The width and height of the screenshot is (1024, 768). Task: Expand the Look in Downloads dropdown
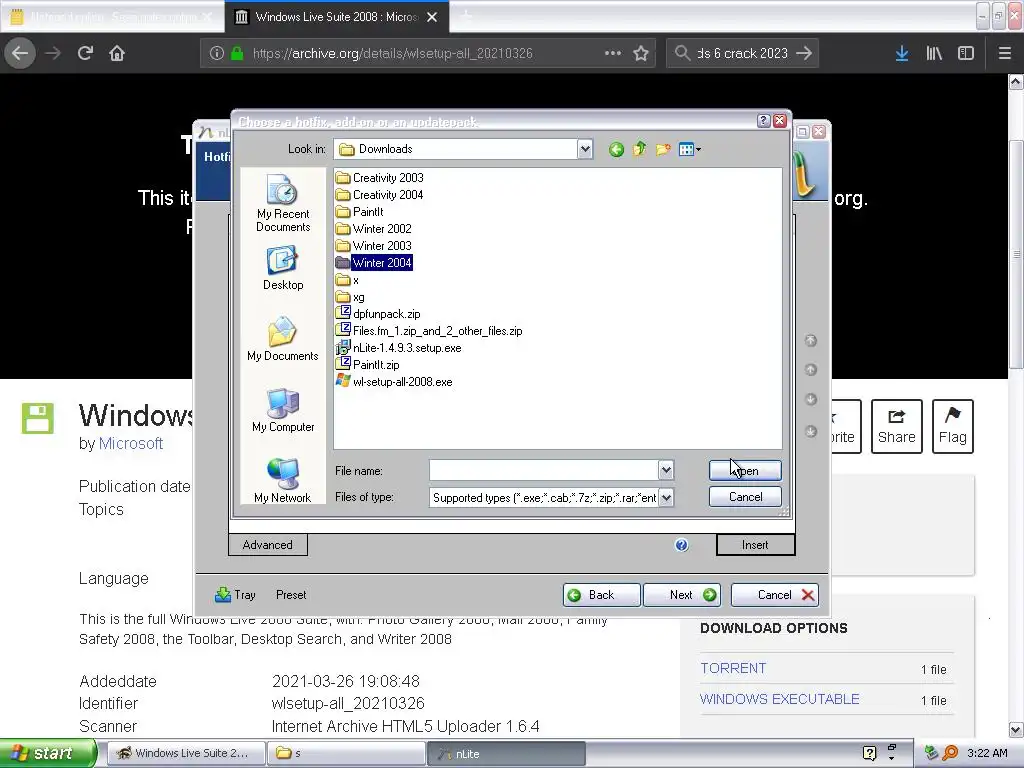[x=584, y=149]
